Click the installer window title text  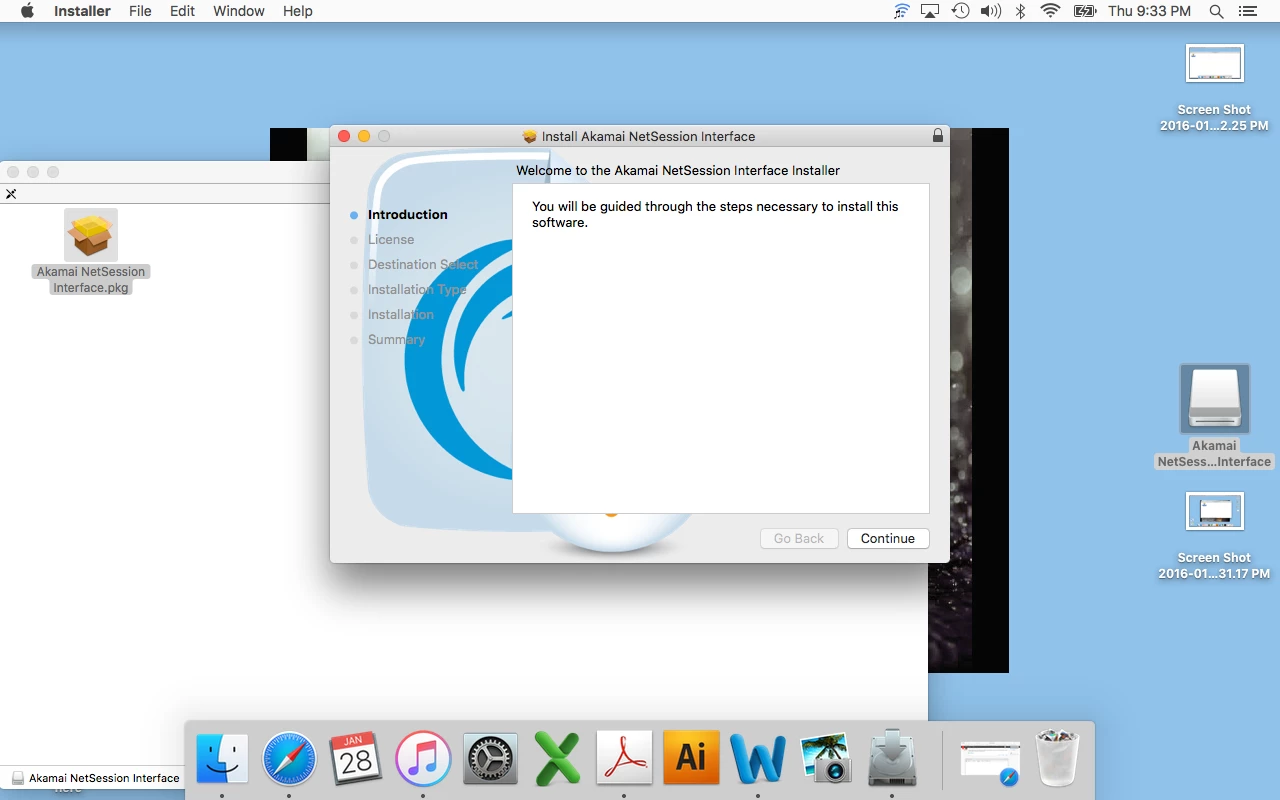coord(648,136)
